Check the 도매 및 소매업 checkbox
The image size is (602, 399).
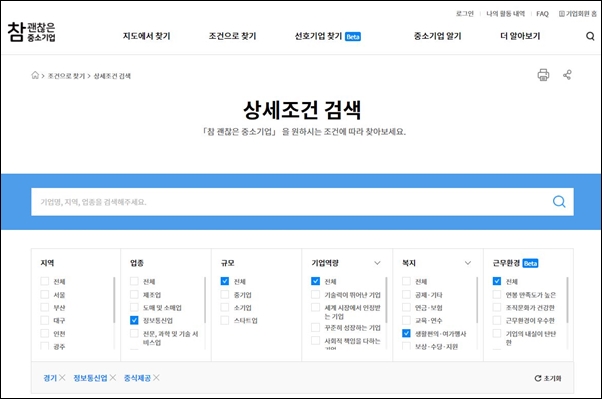click(134, 307)
